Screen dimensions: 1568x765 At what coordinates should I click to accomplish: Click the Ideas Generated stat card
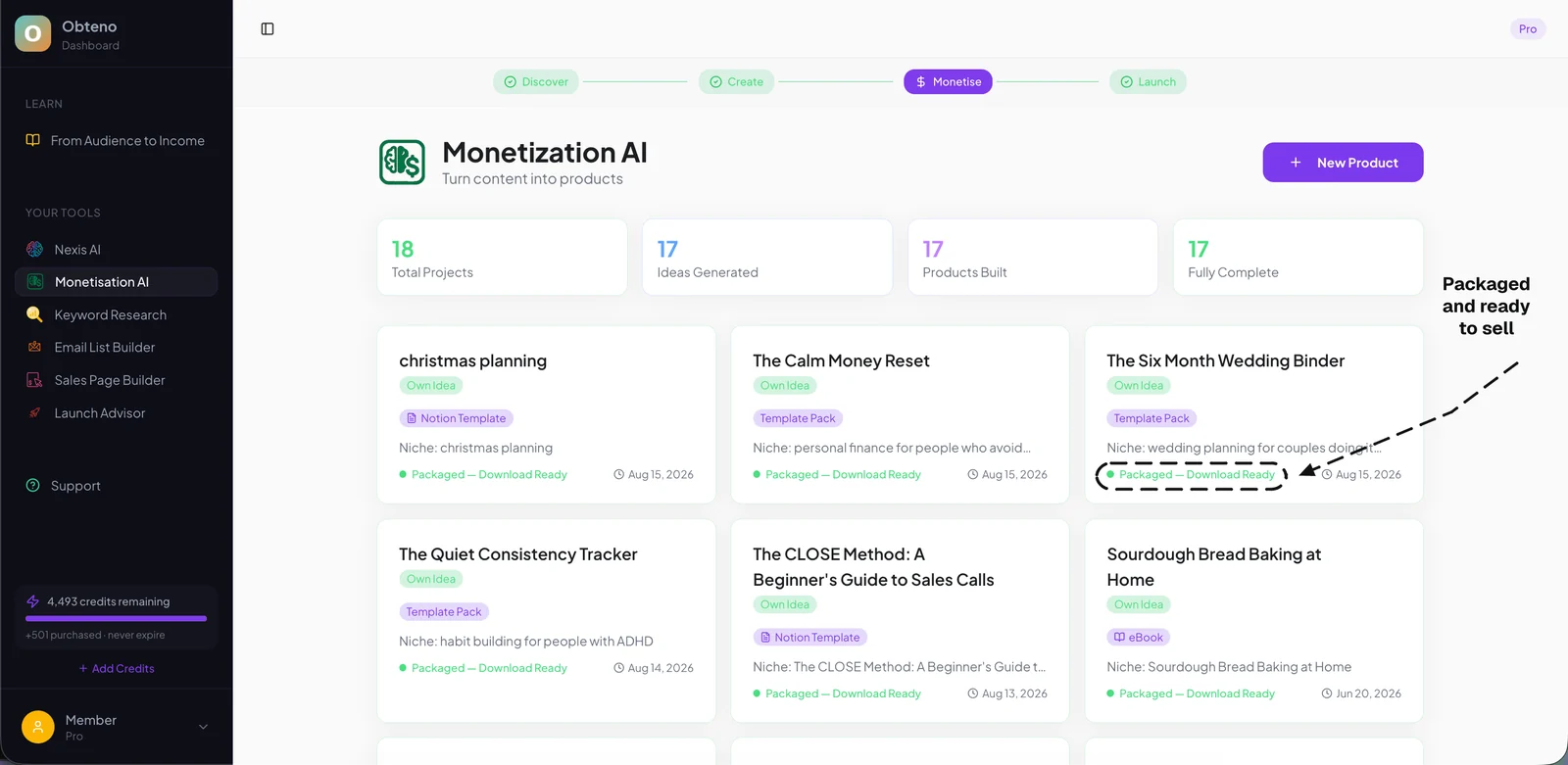[x=767, y=258]
